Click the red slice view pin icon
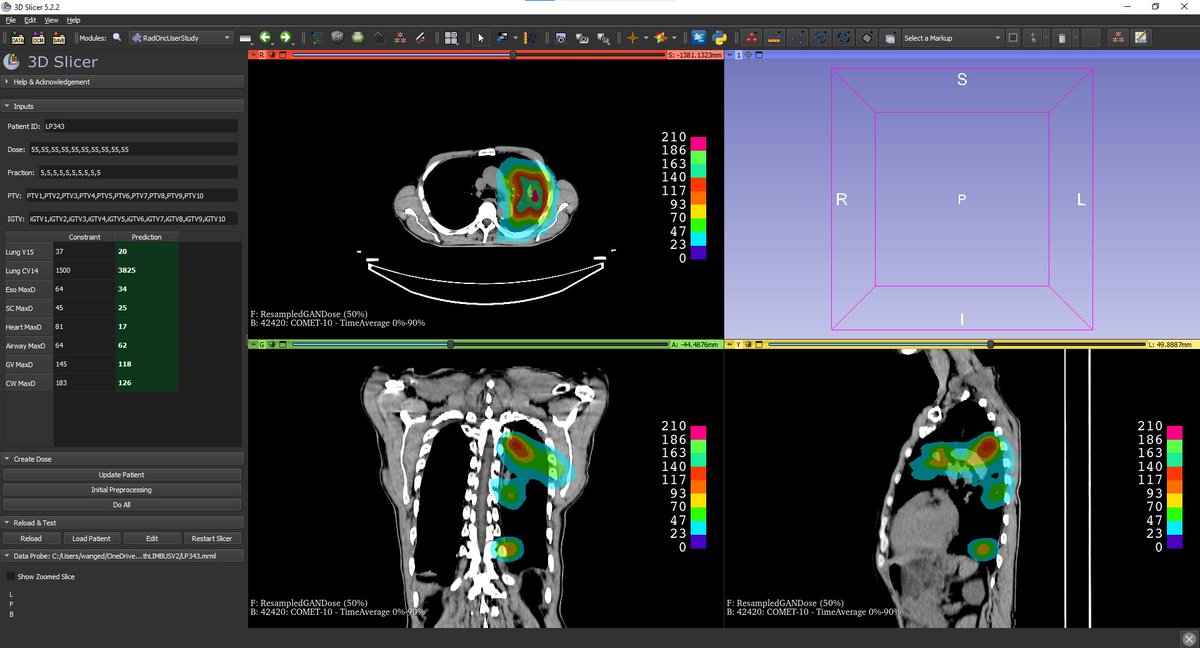 (x=253, y=55)
